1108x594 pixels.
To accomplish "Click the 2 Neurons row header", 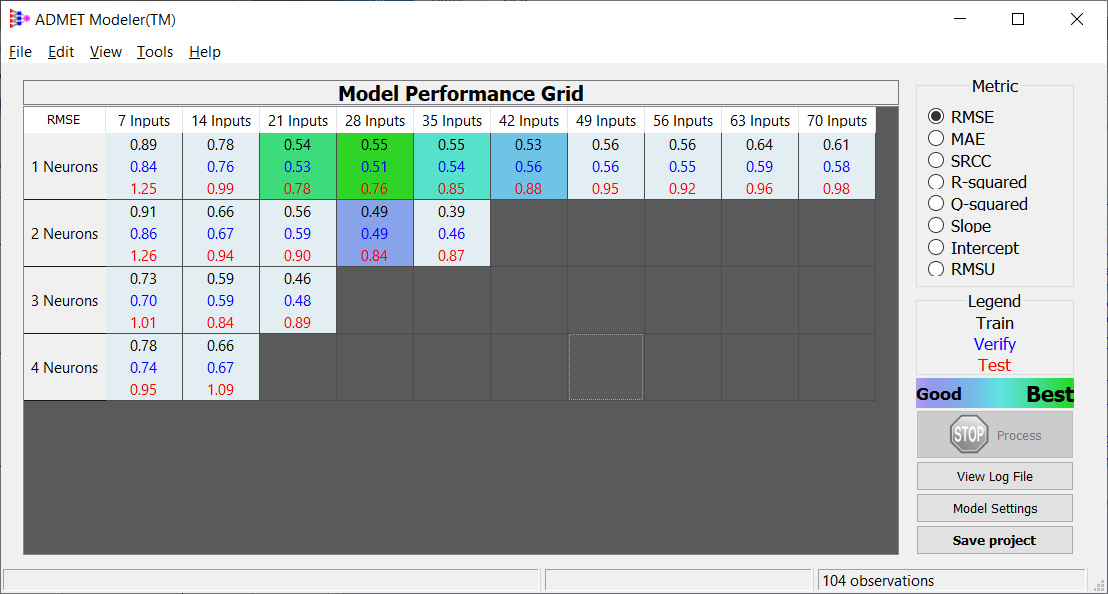I will [x=64, y=233].
